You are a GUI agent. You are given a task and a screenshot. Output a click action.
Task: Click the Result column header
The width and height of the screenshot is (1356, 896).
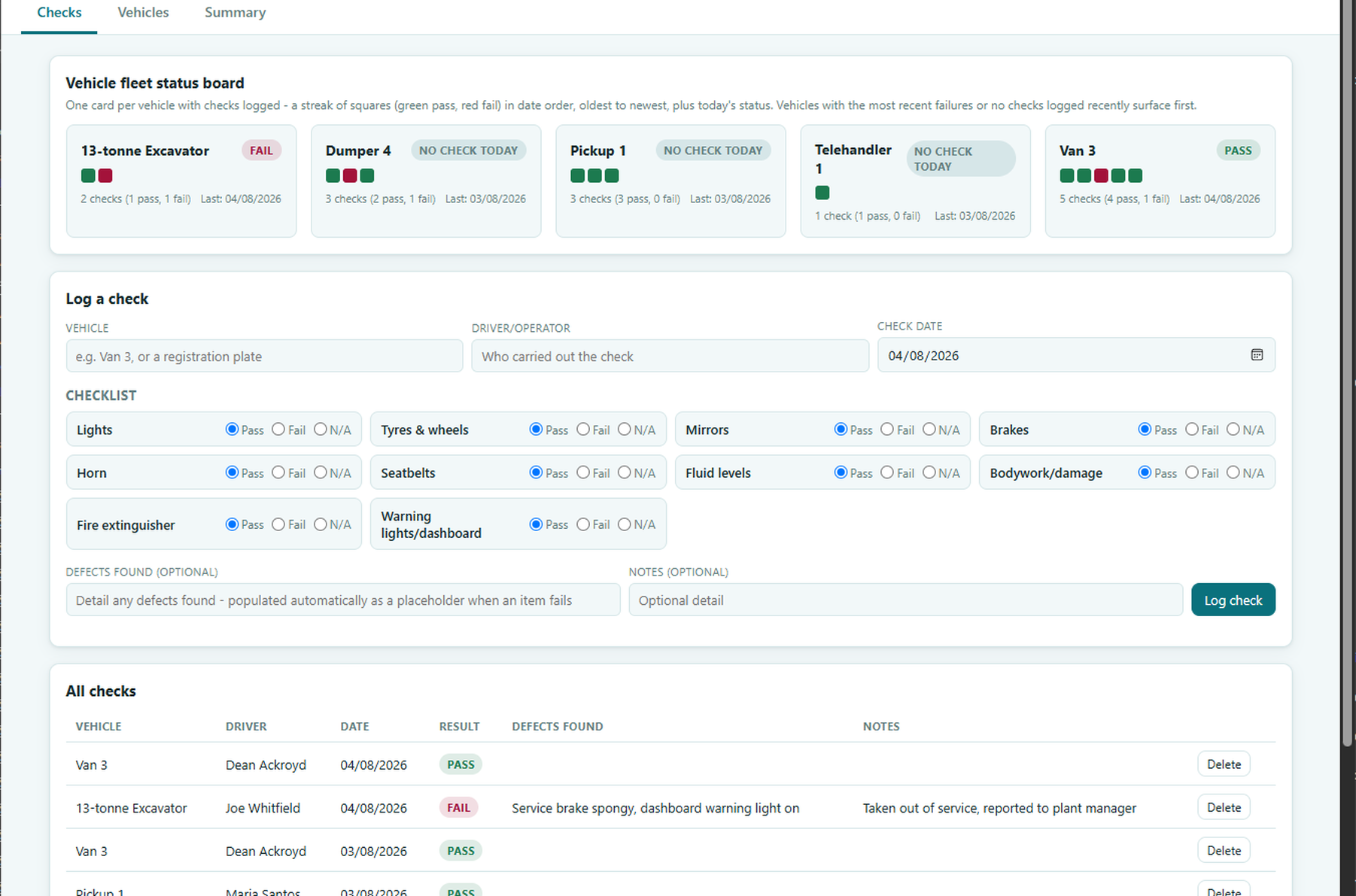click(x=459, y=727)
